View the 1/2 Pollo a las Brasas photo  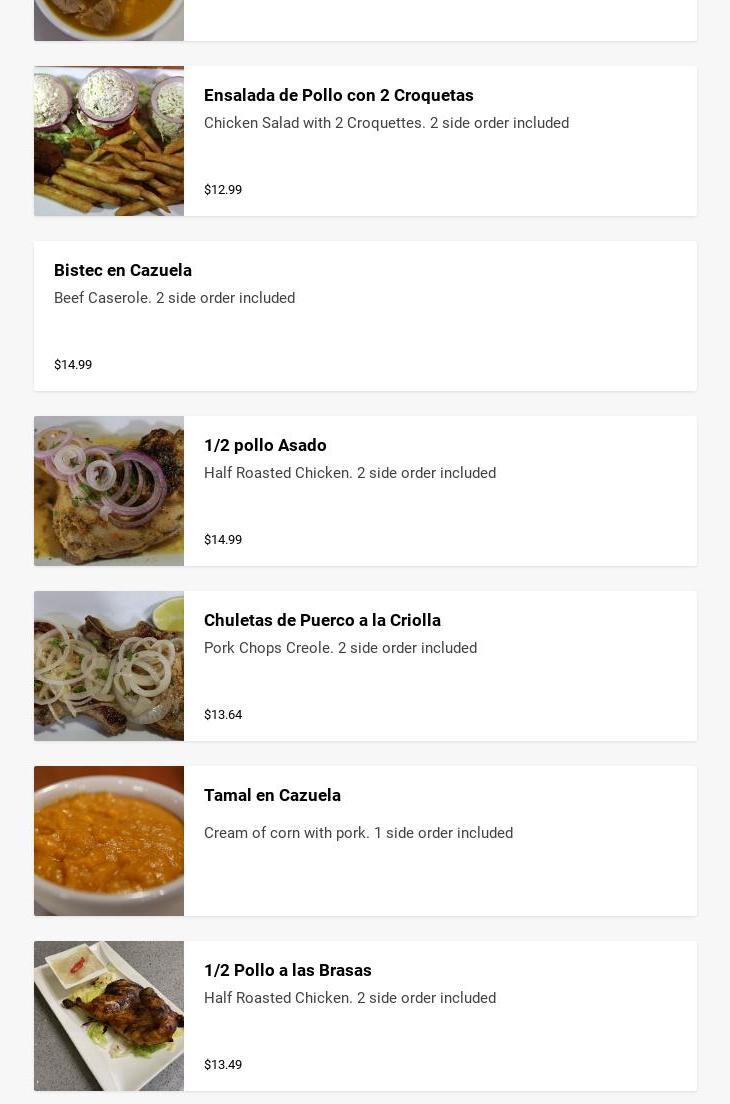(x=109, y=1016)
